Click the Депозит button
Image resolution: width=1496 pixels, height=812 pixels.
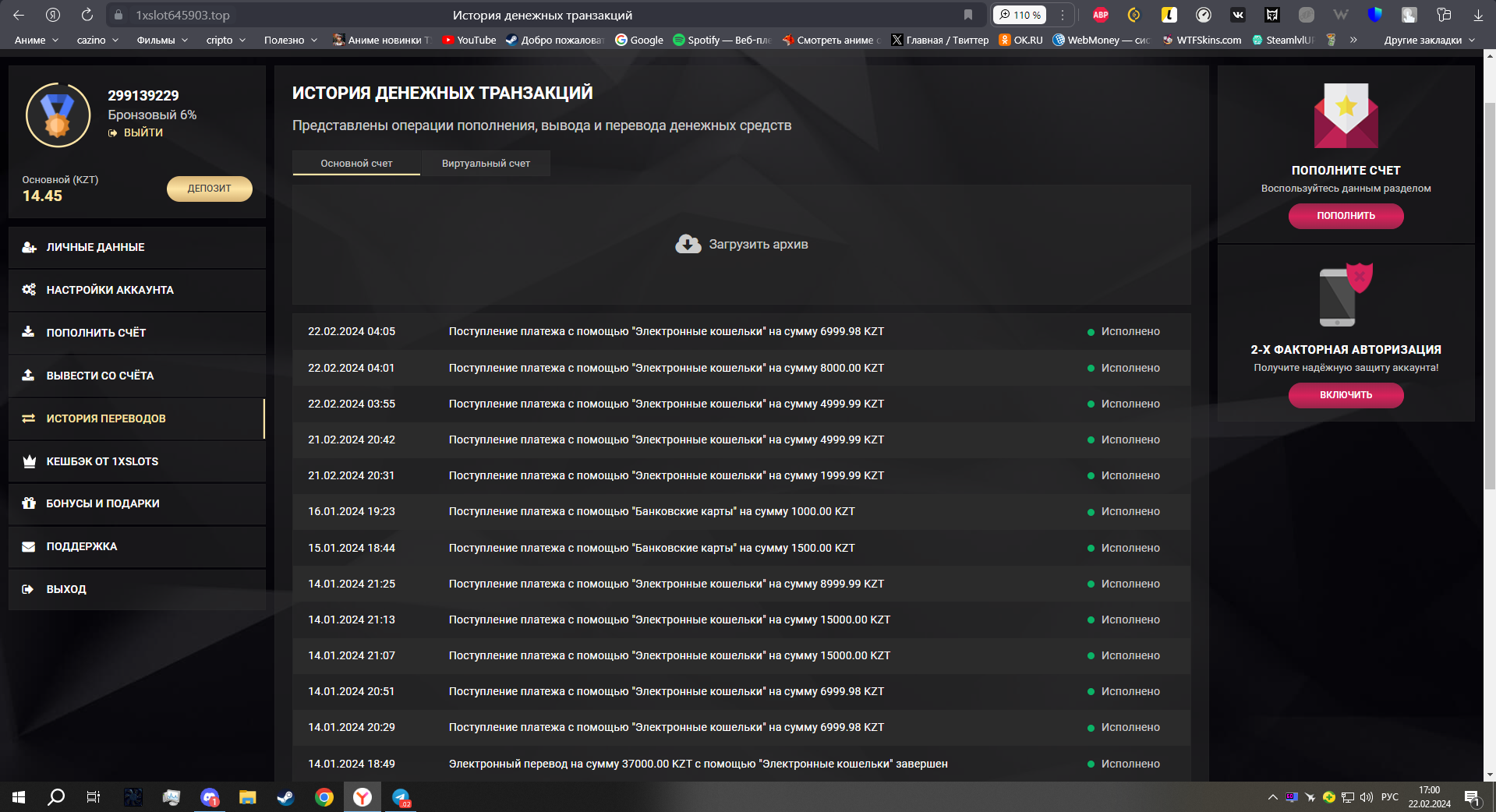tap(210, 189)
